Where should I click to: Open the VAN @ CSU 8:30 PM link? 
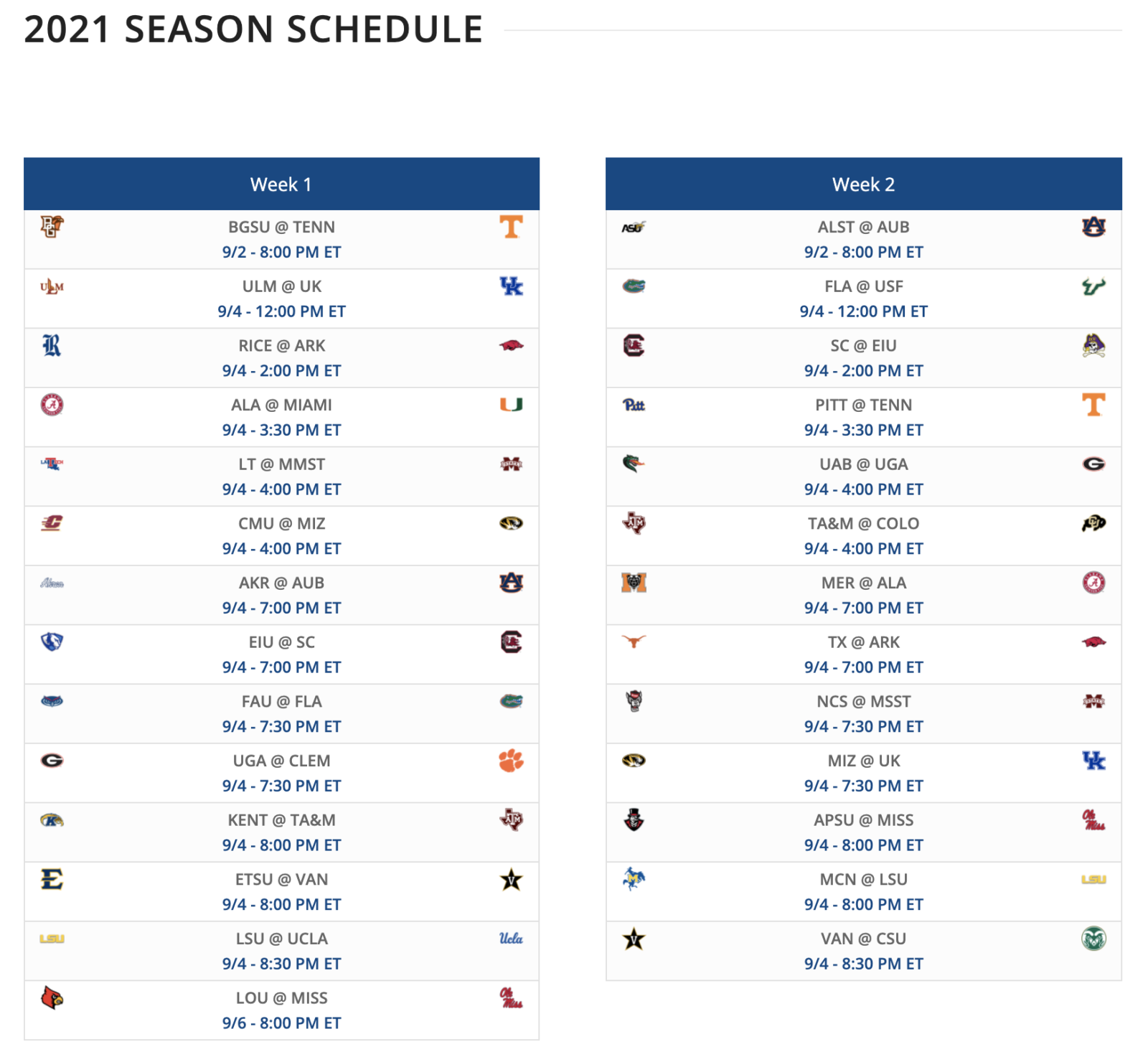click(863, 964)
